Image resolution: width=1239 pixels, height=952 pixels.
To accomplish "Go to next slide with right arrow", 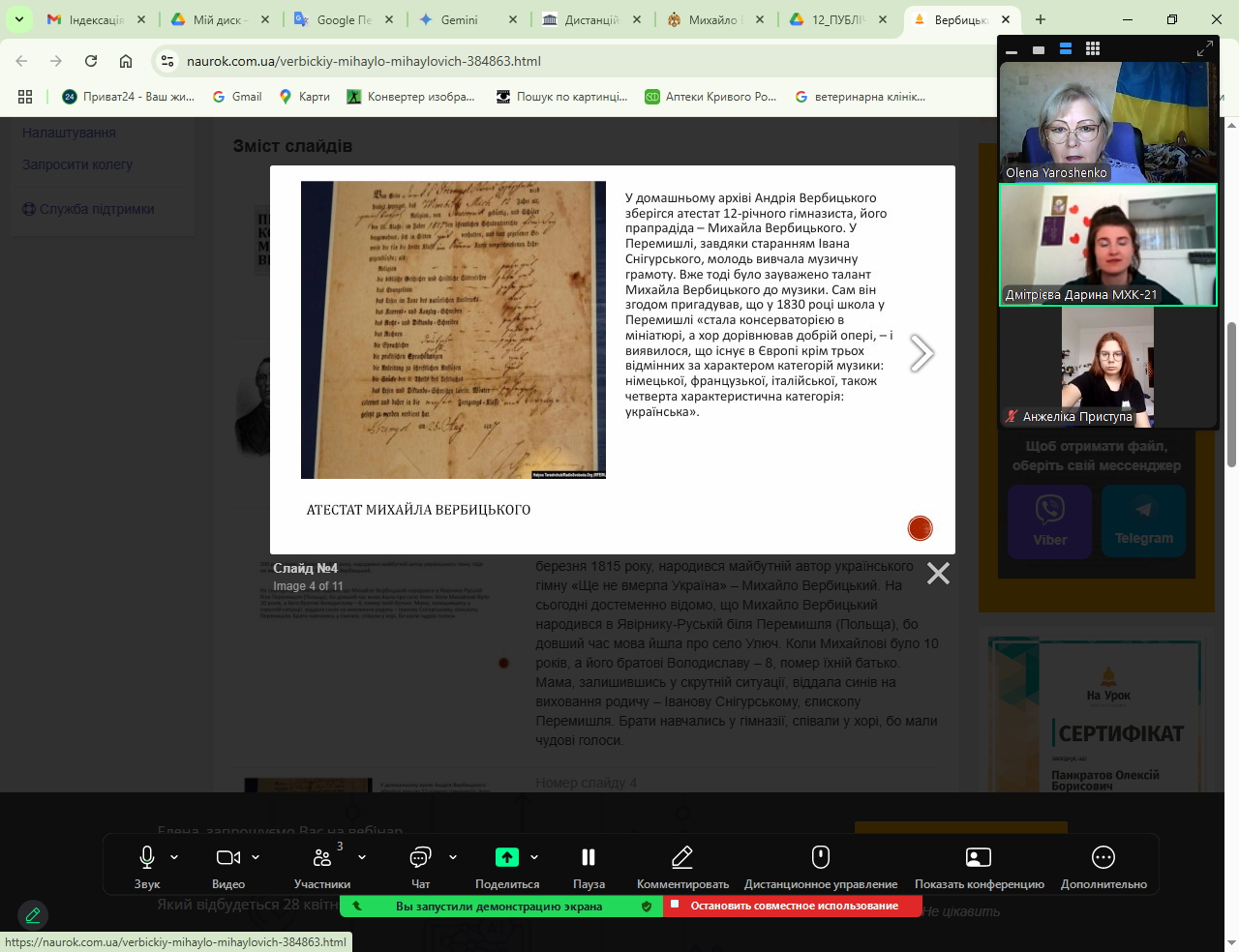I will 922,354.
